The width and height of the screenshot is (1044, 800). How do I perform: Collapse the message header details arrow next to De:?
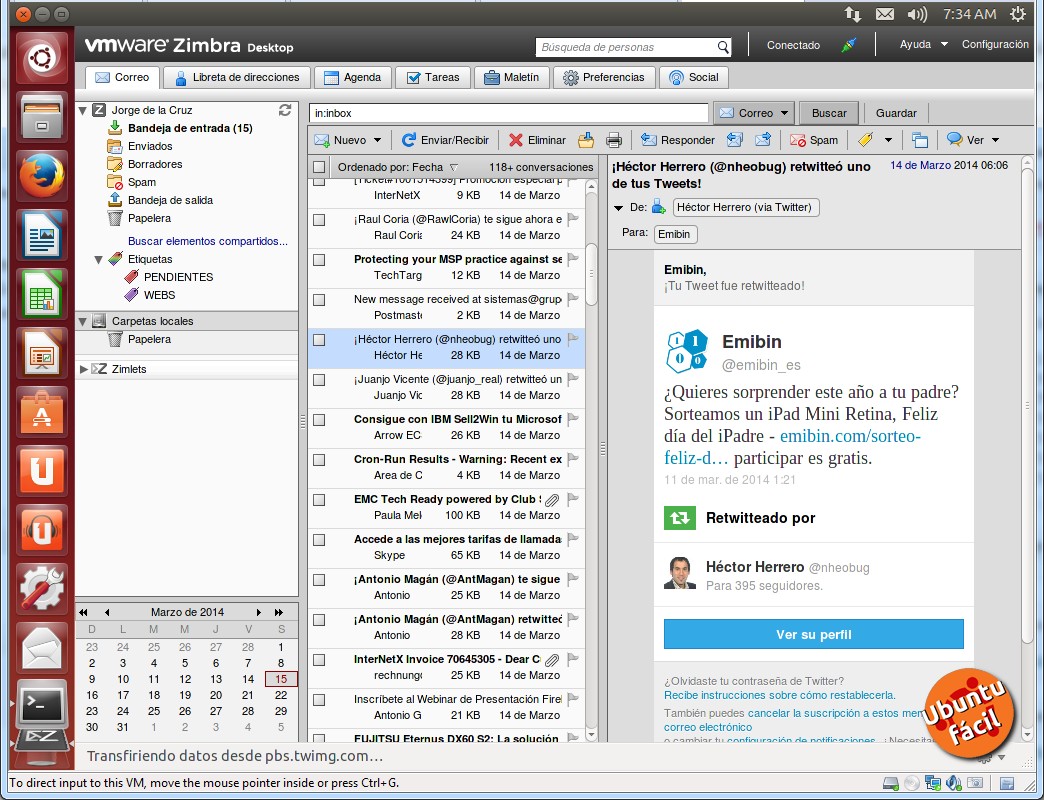619,208
